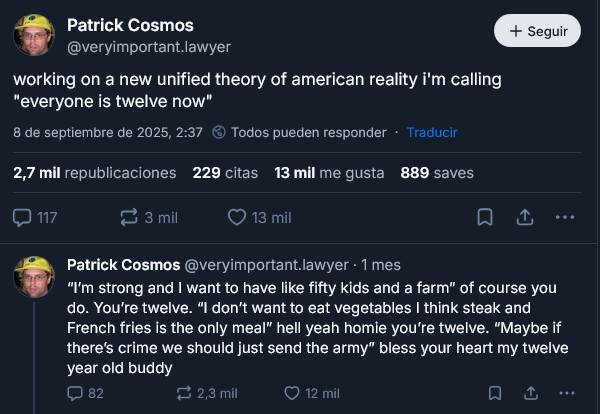View 2,7 mil republicaciones list
600x414 pixels.
95,173
